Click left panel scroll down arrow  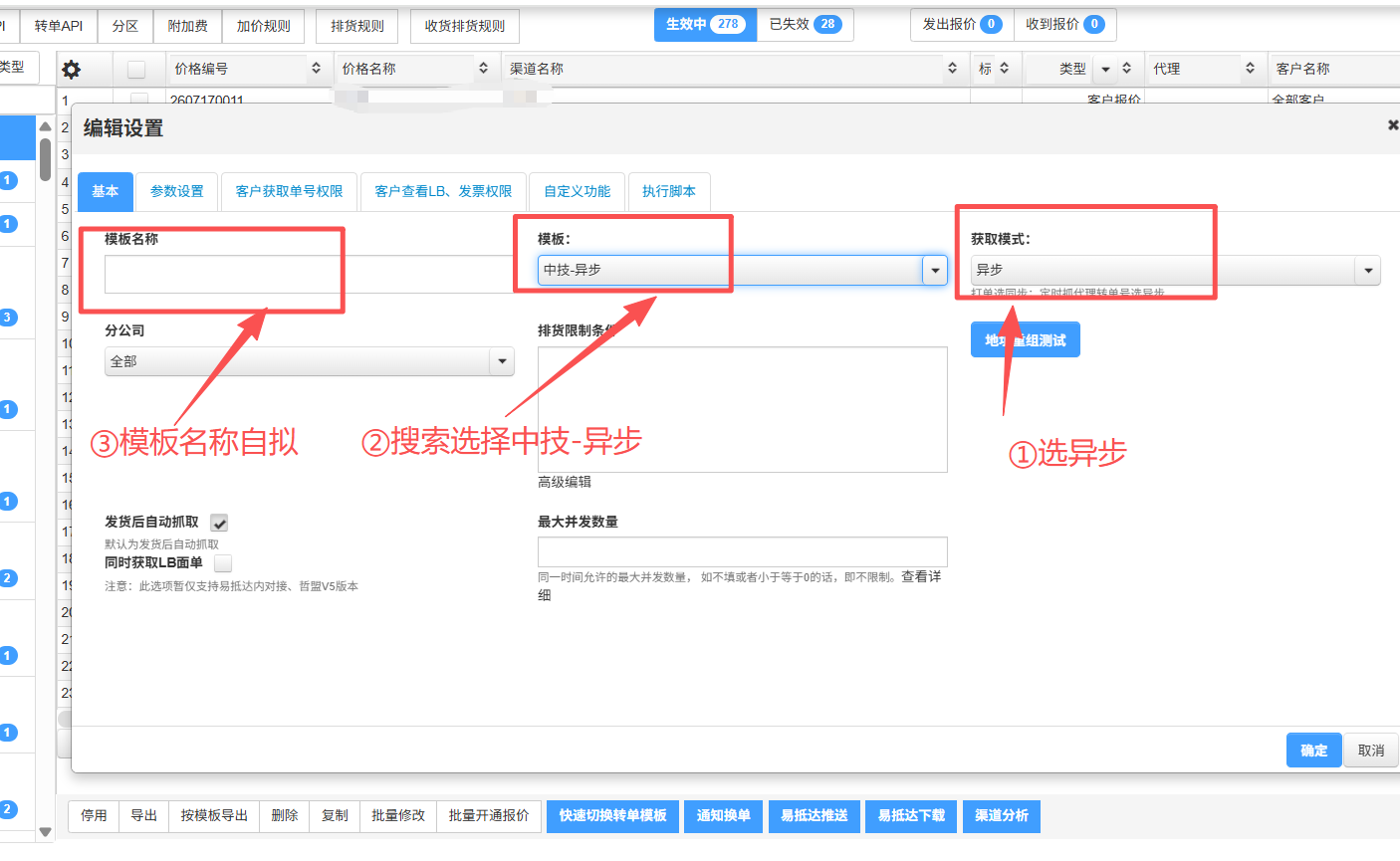click(x=45, y=831)
